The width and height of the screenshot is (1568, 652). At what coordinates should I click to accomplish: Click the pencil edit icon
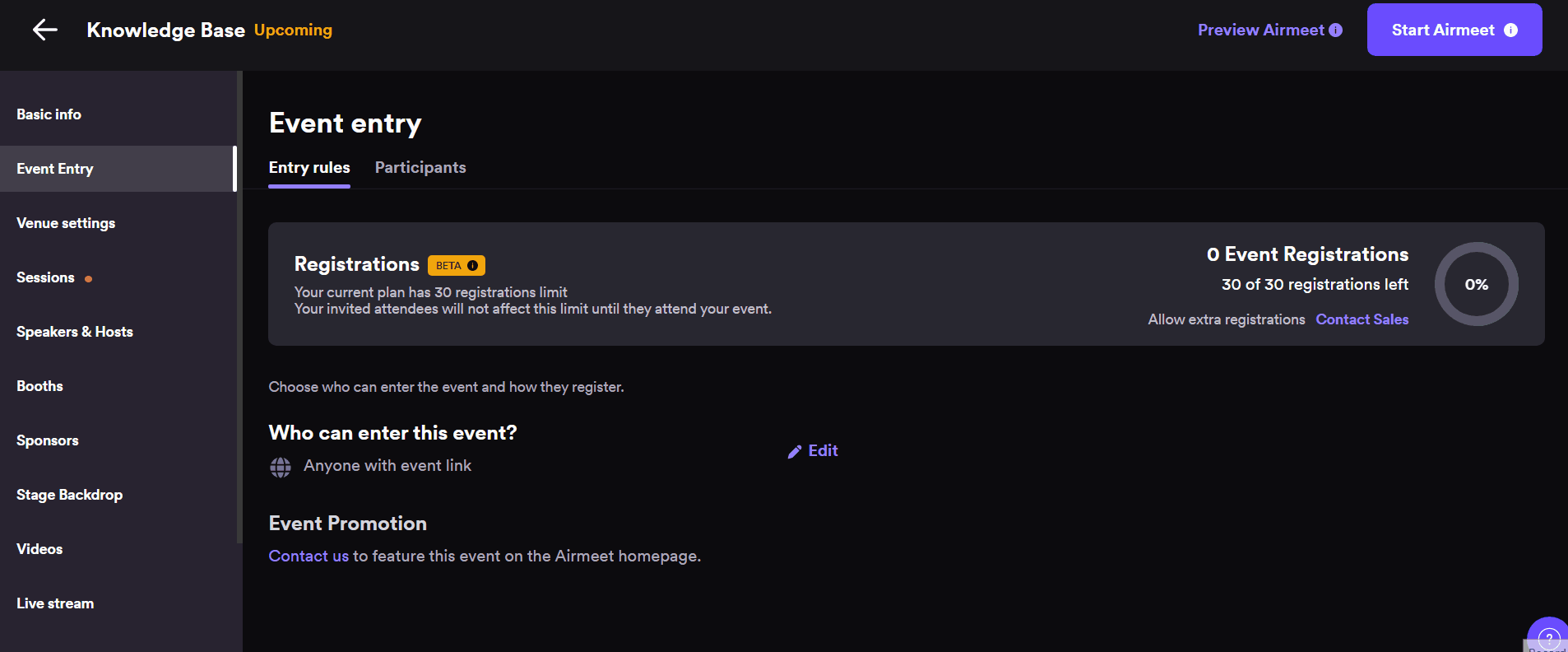tap(795, 451)
